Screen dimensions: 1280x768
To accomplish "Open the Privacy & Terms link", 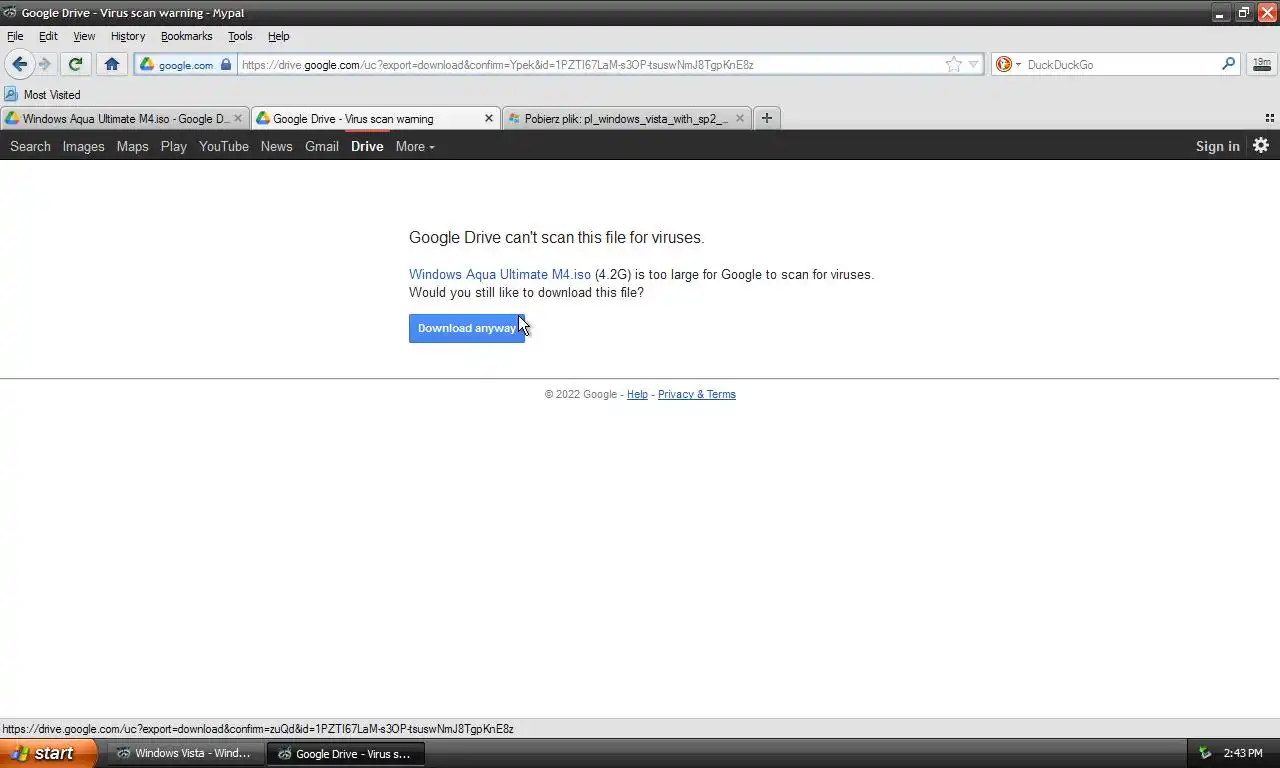I will click(x=697, y=394).
